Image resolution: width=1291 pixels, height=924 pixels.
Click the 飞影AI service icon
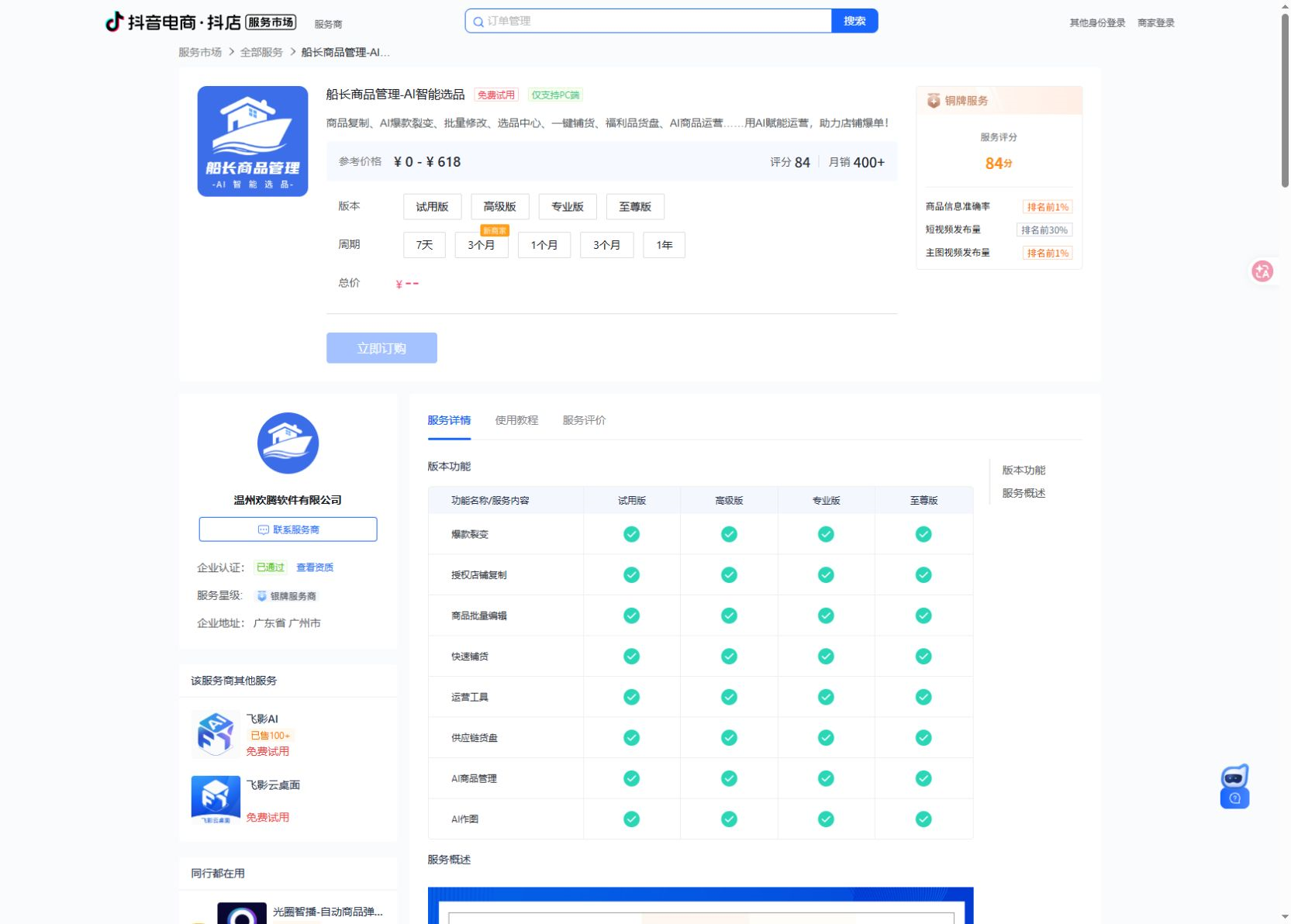pos(216,734)
